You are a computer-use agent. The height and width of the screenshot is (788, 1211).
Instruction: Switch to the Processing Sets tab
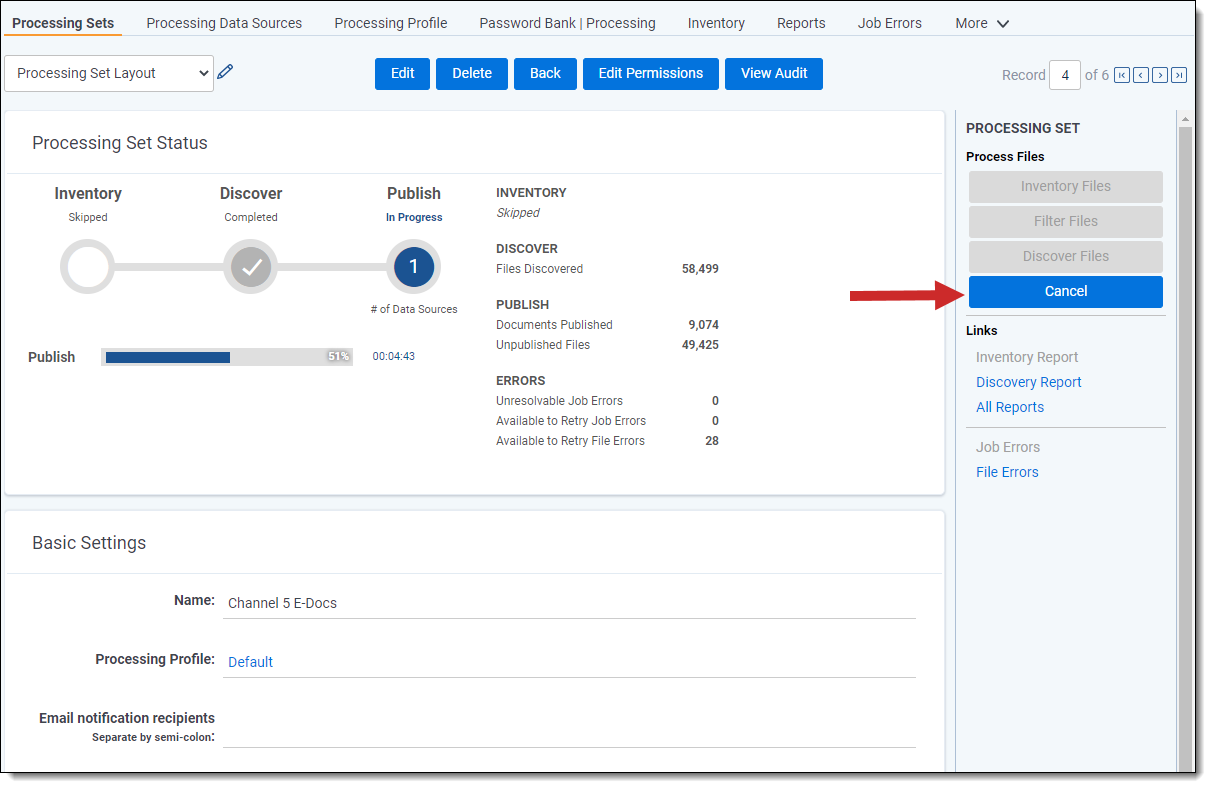pyautogui.click(x=63, y=23)
